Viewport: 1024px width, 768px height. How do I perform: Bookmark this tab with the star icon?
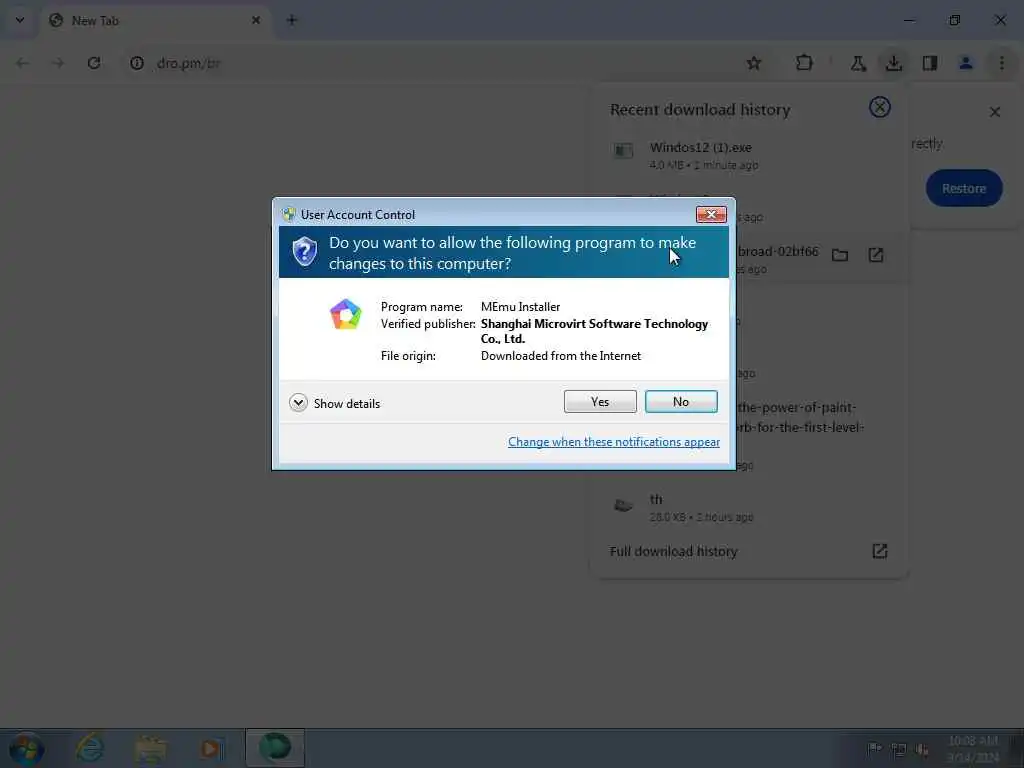(754, 63)
